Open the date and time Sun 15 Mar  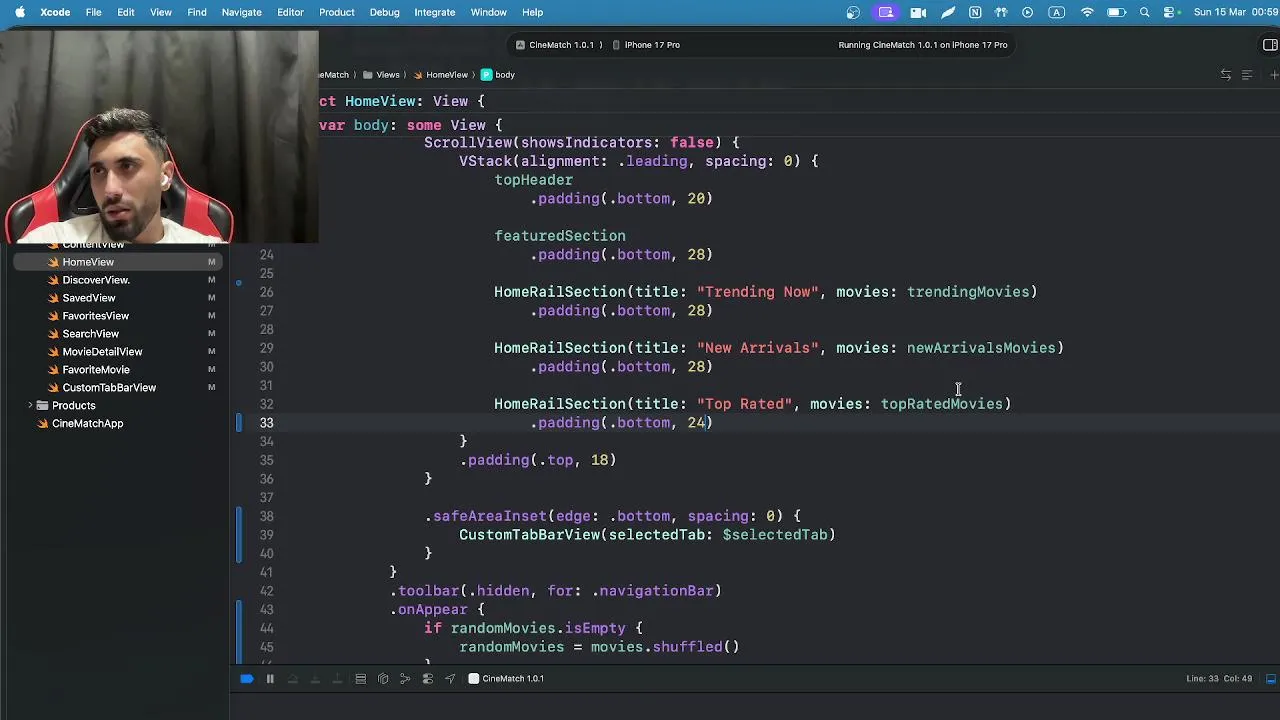point(1235,12)
